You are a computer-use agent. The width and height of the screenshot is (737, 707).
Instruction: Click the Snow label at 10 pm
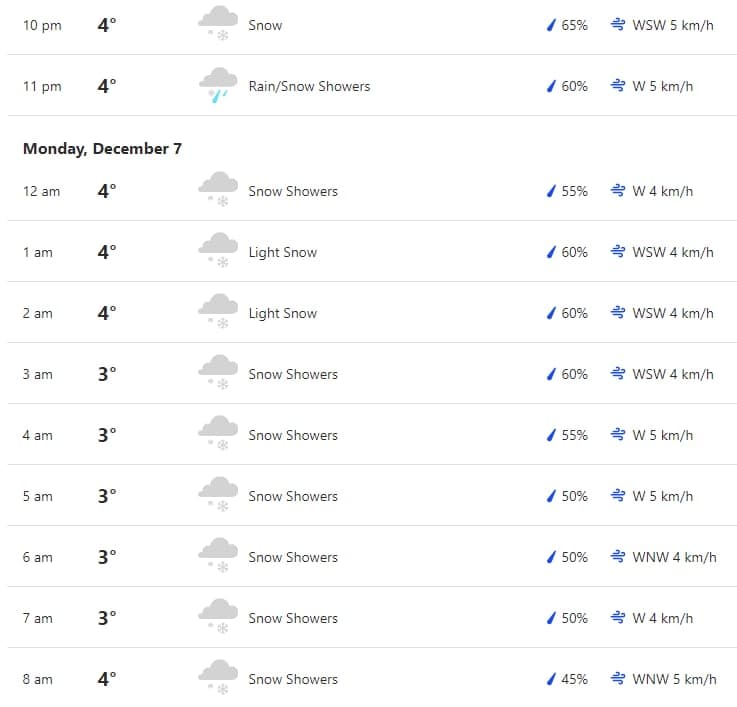[x=265, y=25]
